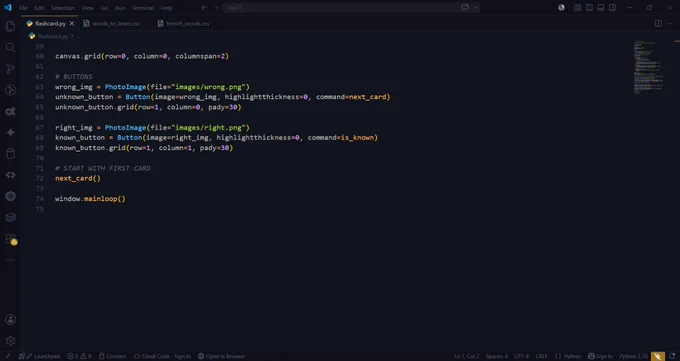Open the Selection menu
The image size is (680, 361).
[63, 8]
